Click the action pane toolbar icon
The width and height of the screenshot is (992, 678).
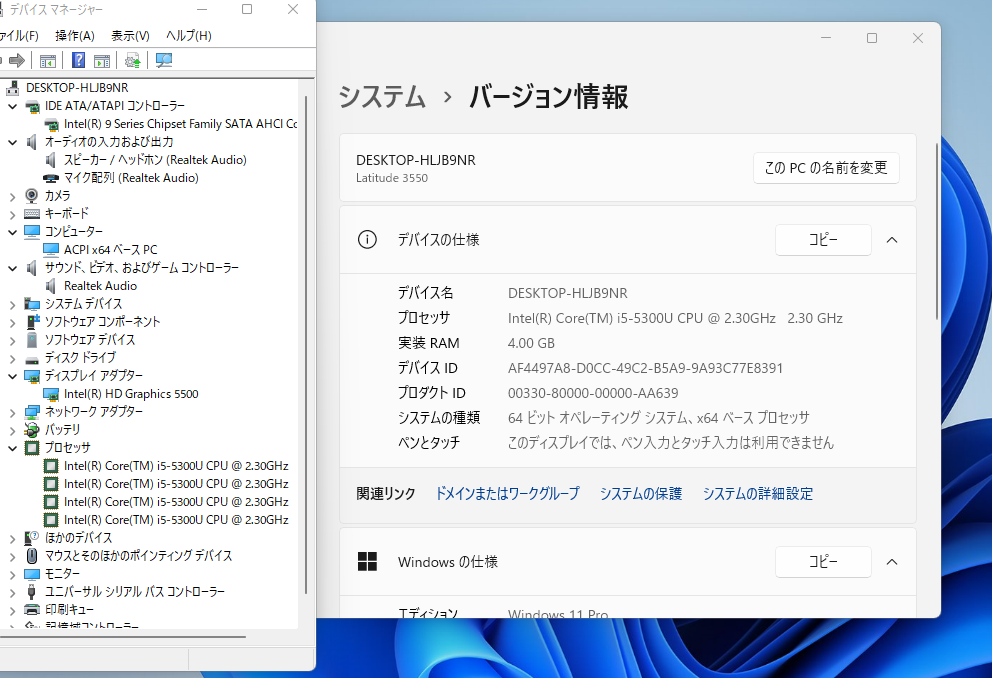102,61
